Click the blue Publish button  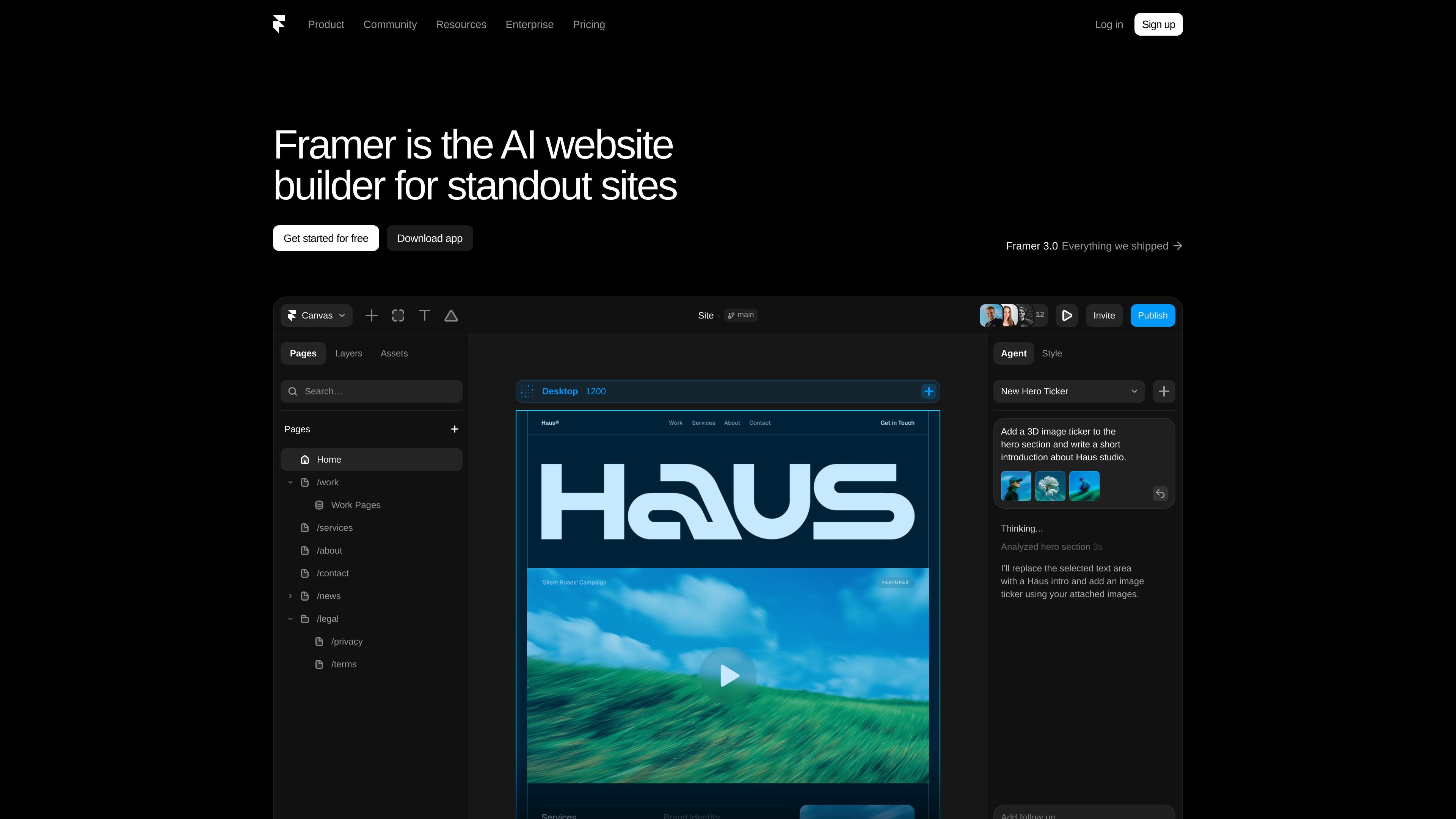tap(1153, 315)
